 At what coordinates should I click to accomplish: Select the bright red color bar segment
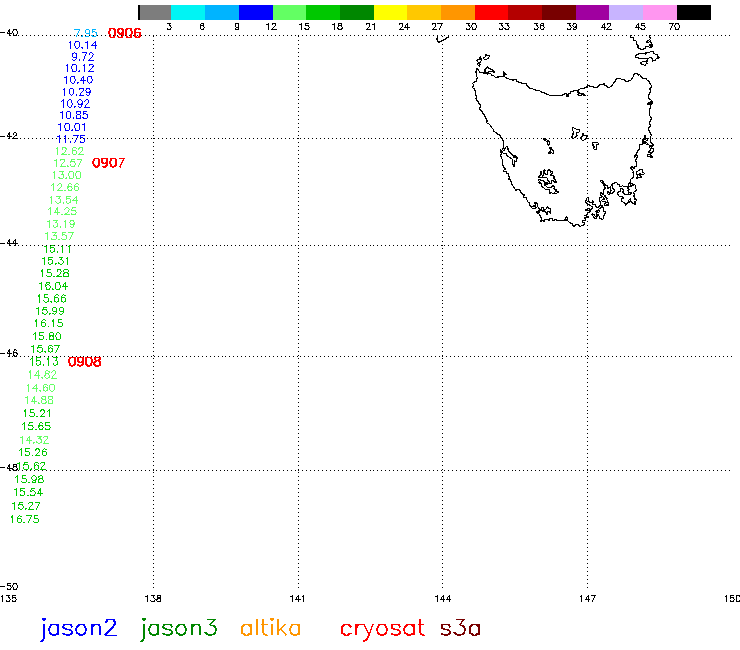click(491, 12)
